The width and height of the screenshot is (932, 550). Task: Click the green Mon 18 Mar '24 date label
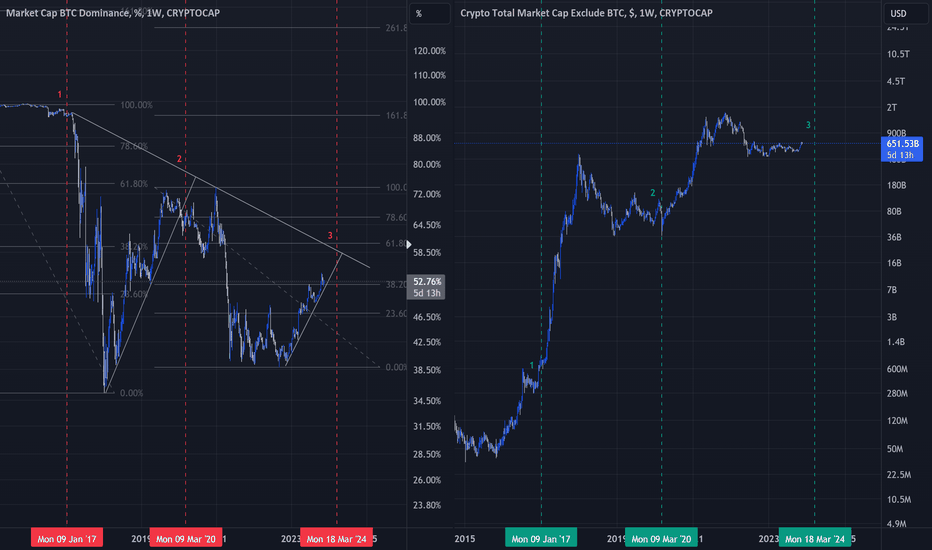click(815, 538)
